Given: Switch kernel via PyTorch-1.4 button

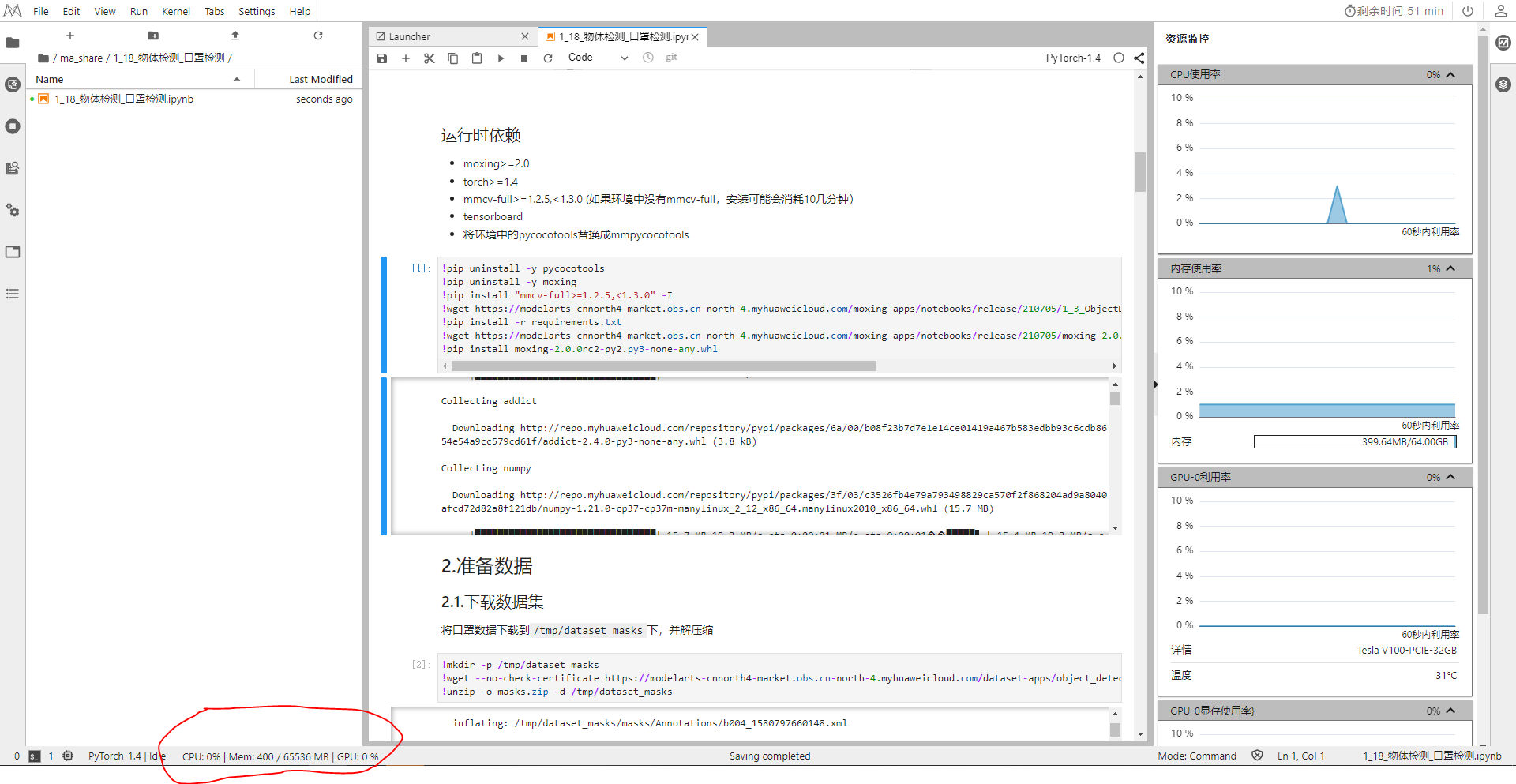Looking at the screenshot, I should point(1073,58).
